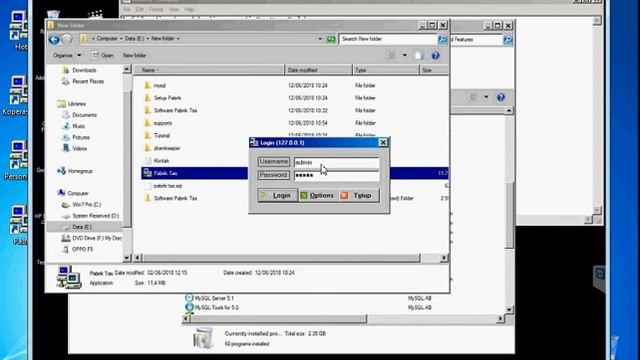Screen dimensions: 640x360
Task: Sort files by the Size column
Action: 433,70
